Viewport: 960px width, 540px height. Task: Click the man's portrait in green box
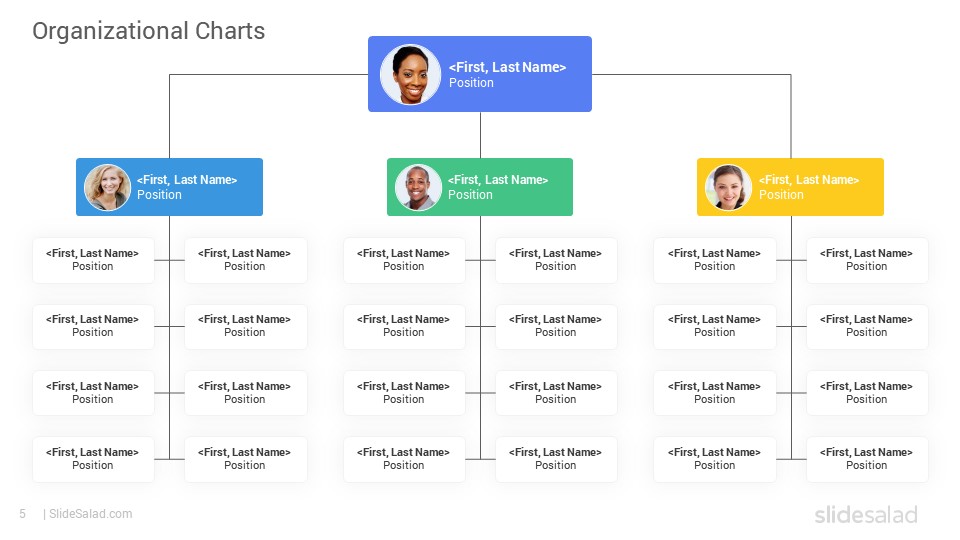tap(418, 187)
